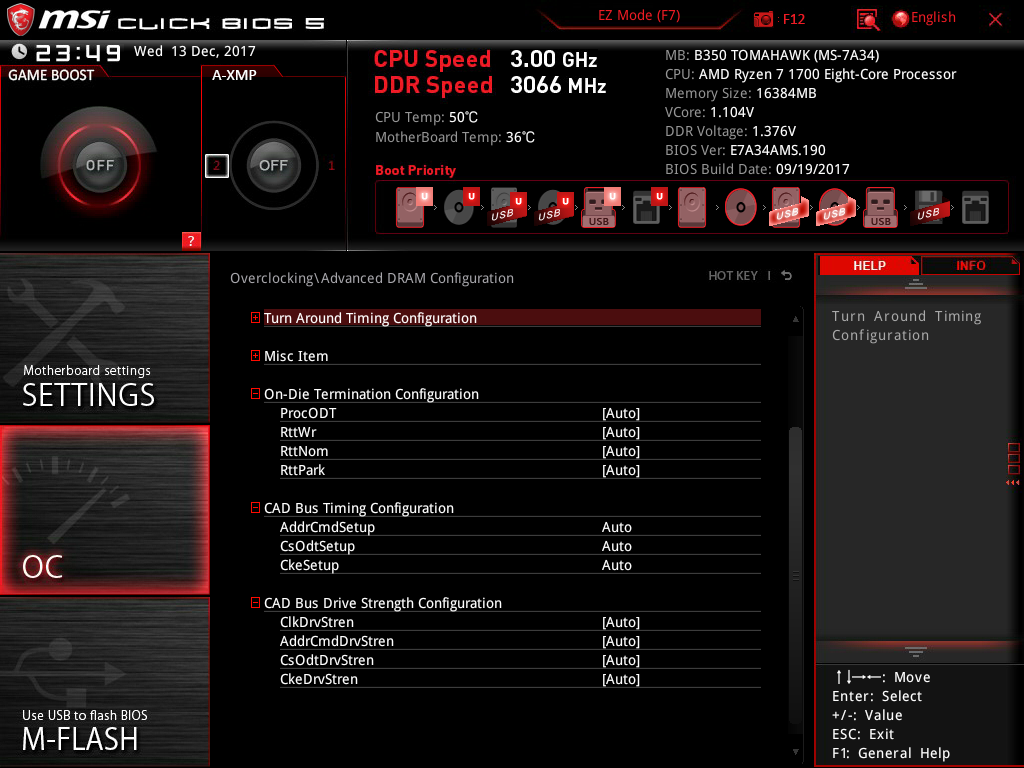1024x768 pixels.
Task: Select the legacy USB key boot icon
Action: 881,208
